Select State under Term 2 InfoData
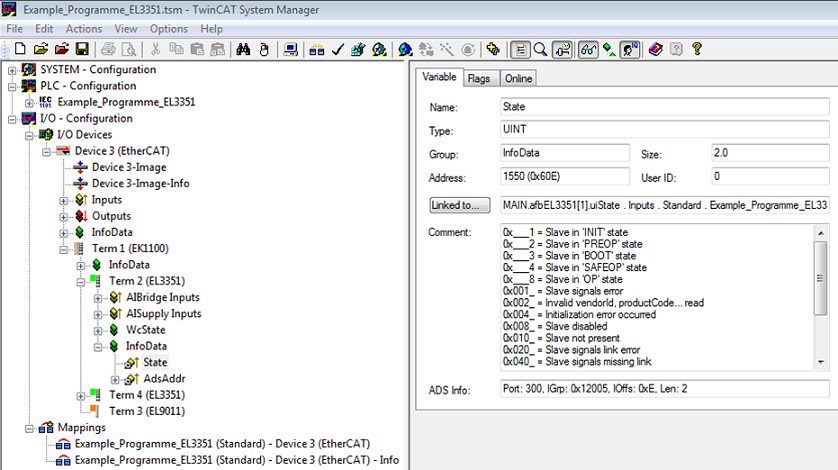The image size is (838, 470). click(x=155, y=363)
